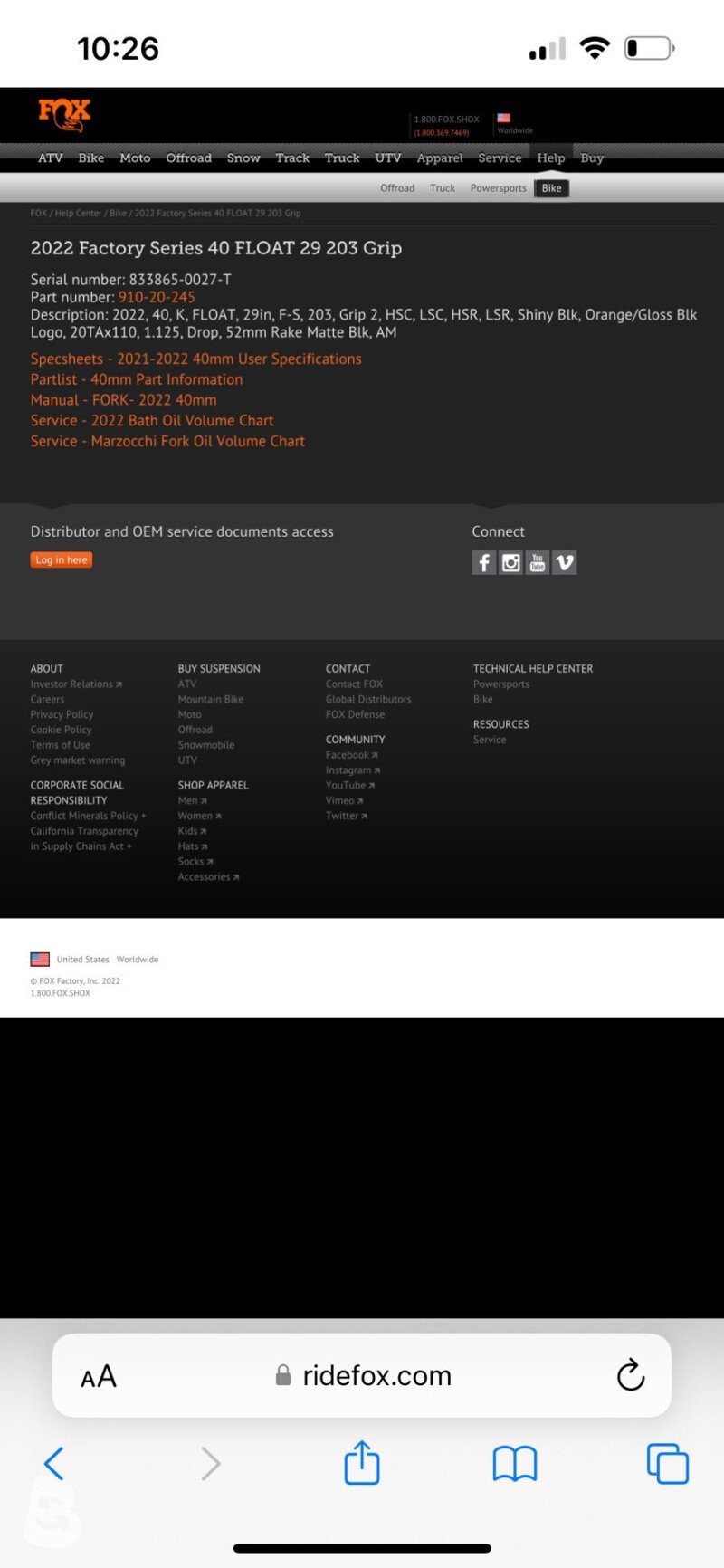Open Safari bookmarks icon
The width and height of the screenshot is (724, 1568).
coord(515,1464)
